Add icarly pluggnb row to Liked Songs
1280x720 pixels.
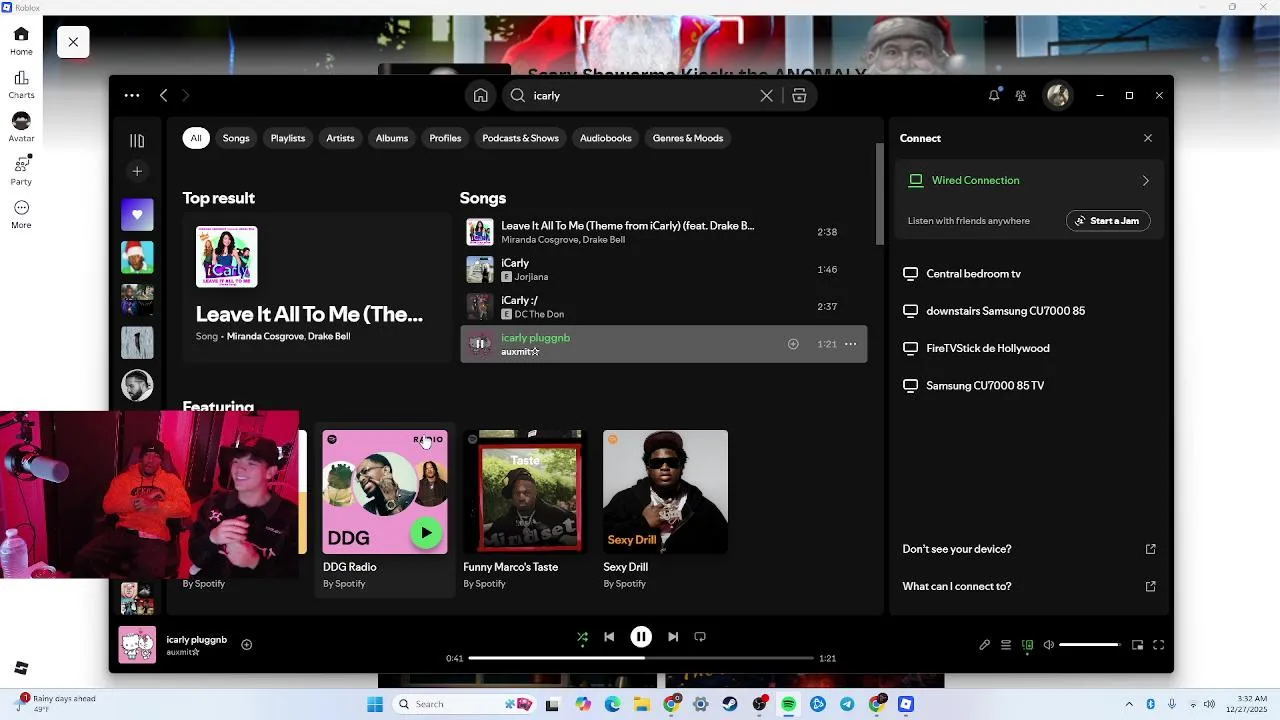click(x=793, y=344)
